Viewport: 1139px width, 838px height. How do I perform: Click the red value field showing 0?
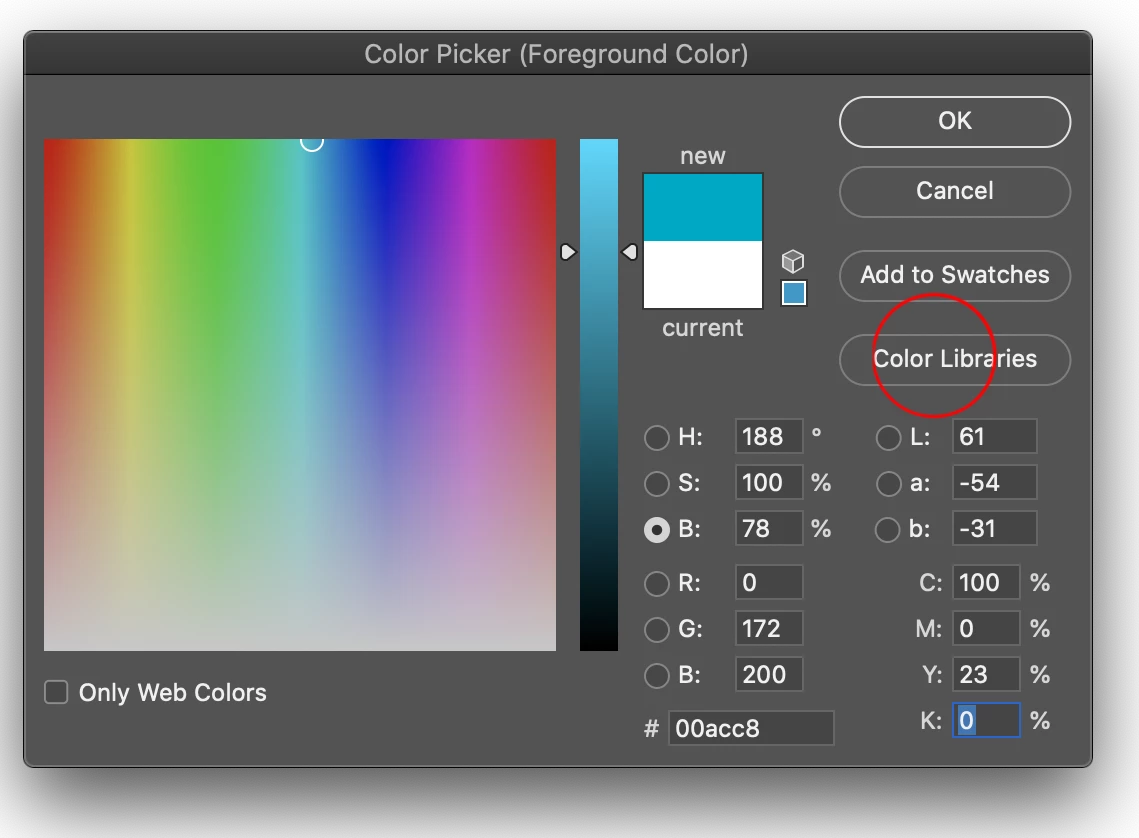click(769, 582)
